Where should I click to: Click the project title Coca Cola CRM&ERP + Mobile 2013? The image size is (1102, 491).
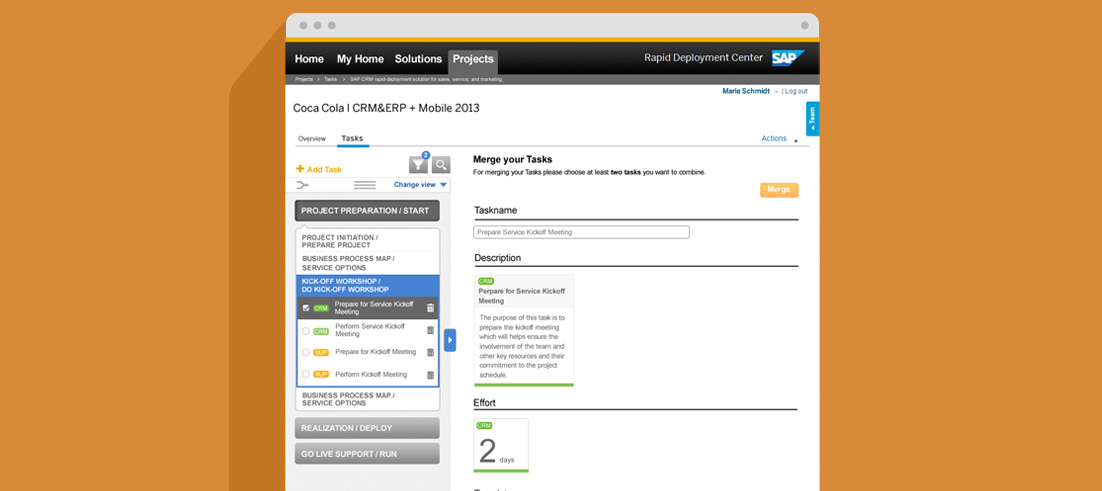click(386, 108)
